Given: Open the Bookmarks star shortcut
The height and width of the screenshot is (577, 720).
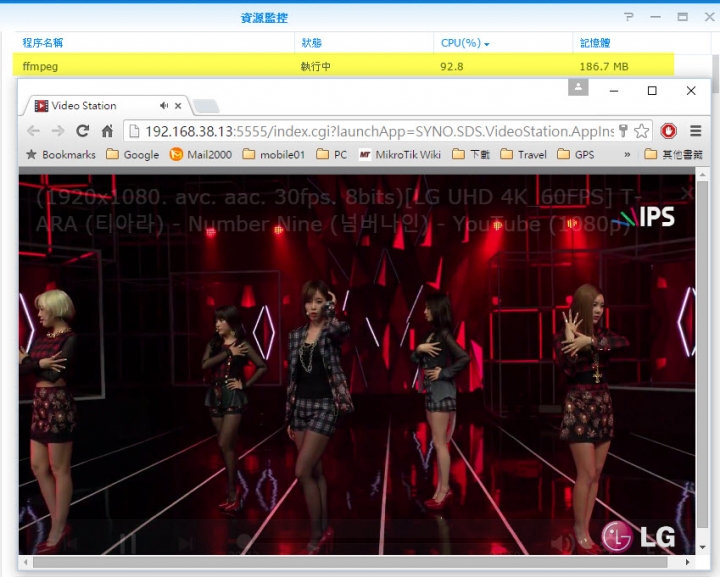Looking at the screenshot, I should pyautogui.click(x=61, y=155).
